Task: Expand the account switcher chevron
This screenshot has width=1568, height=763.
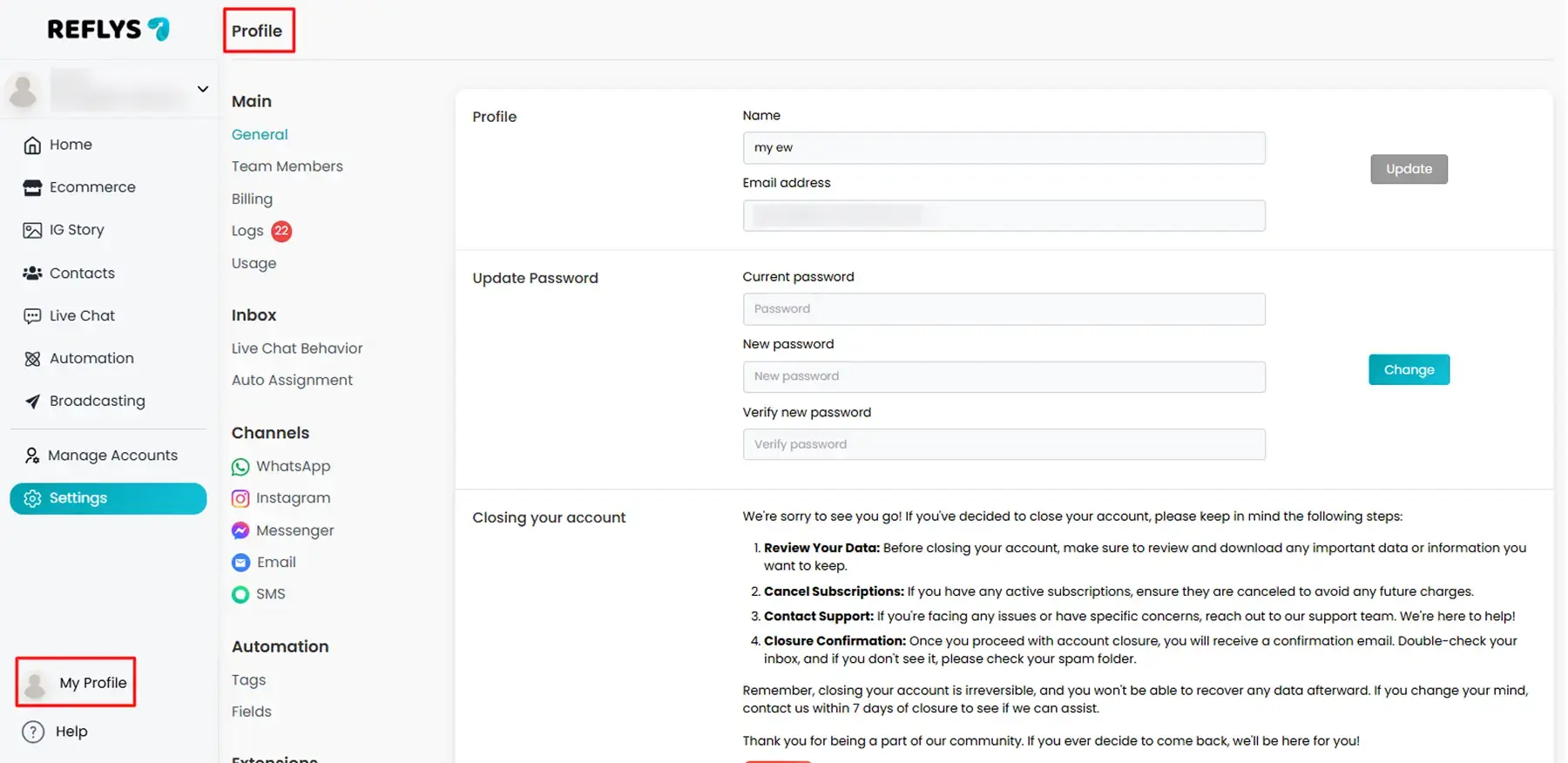Action: [203, 89]
